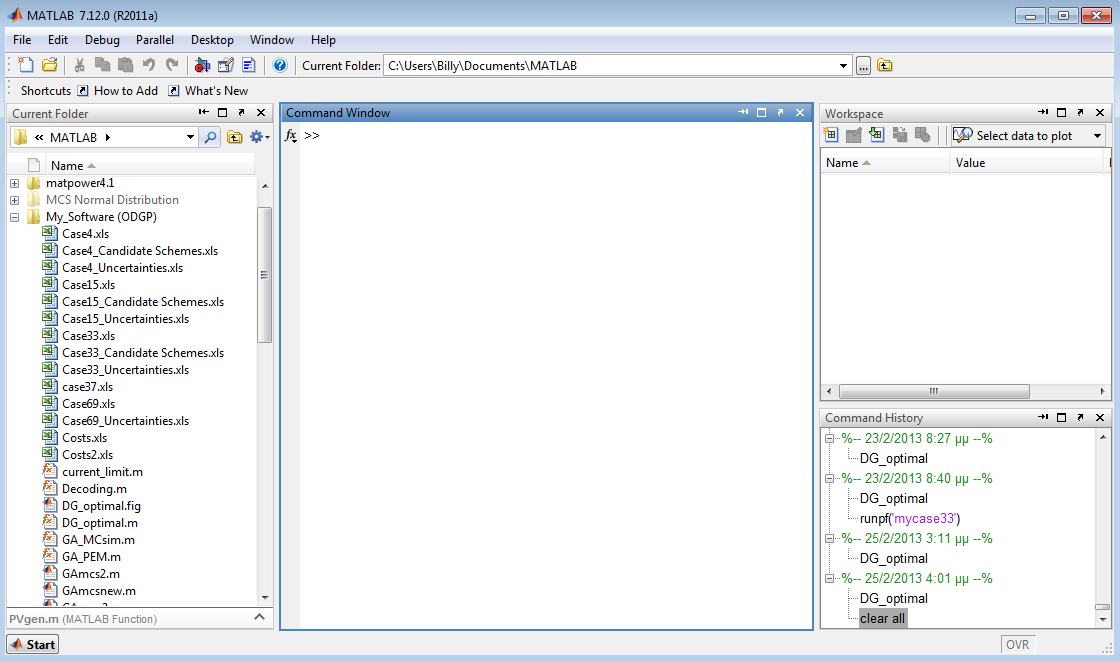Click Select data to plot button

1020,136
